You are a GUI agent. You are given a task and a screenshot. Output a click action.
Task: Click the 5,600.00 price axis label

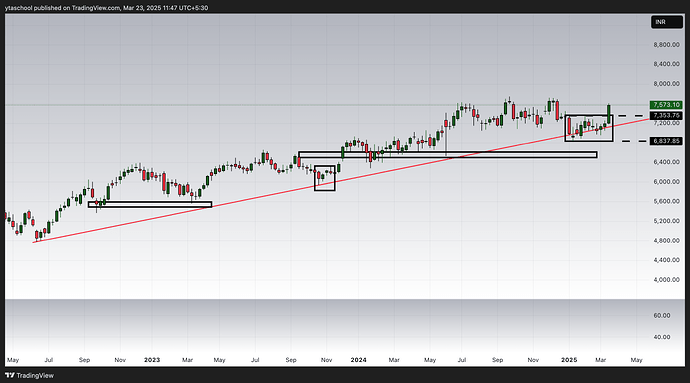click(666, 201)
